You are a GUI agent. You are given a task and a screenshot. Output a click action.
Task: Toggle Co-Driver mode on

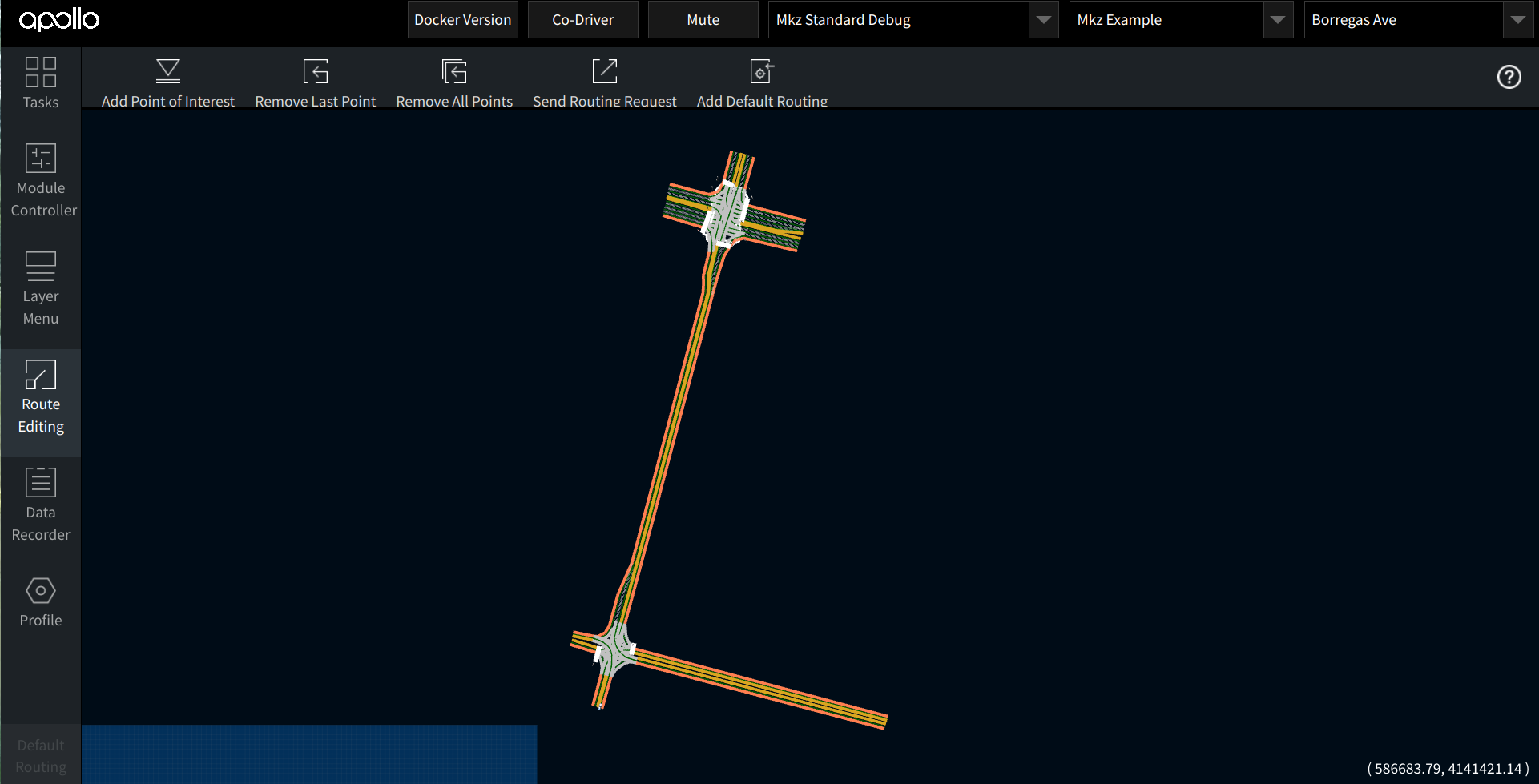coord(582,19)
